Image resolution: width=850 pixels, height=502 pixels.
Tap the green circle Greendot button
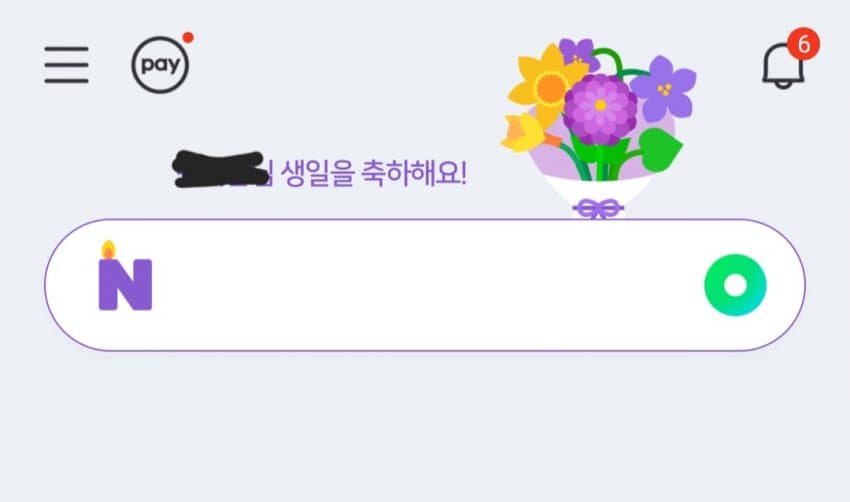pyautogui.click(x=735, y=285)
